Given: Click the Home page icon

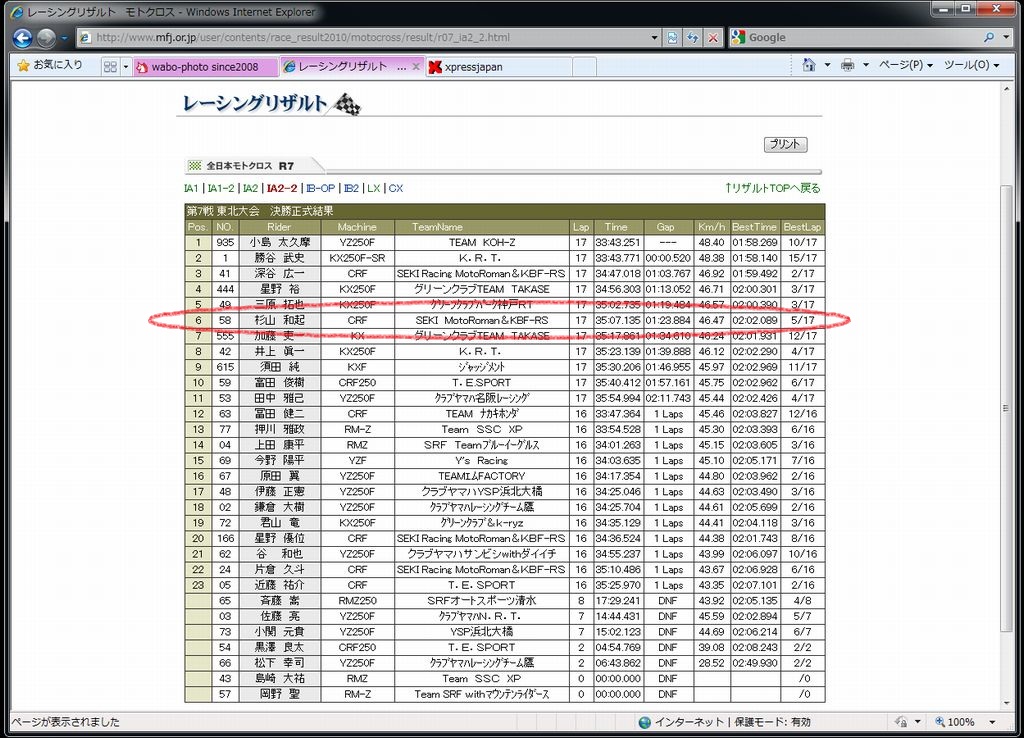Looking at the screenshot, I should (808, 65).
